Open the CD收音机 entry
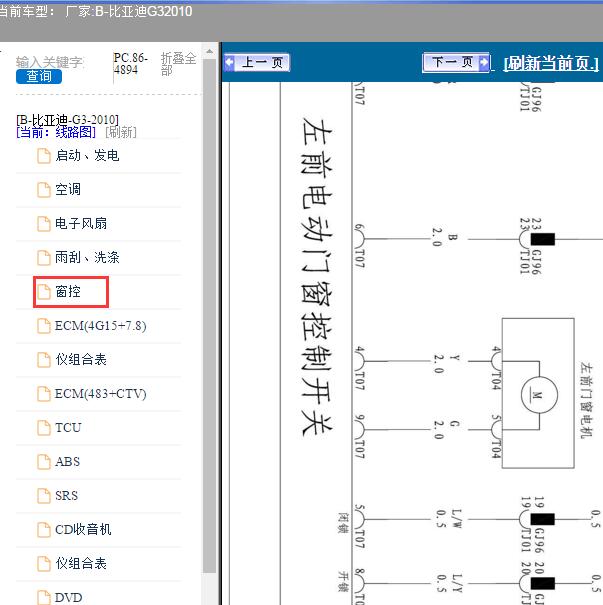The image size is (603, 605). coord(83,529)
